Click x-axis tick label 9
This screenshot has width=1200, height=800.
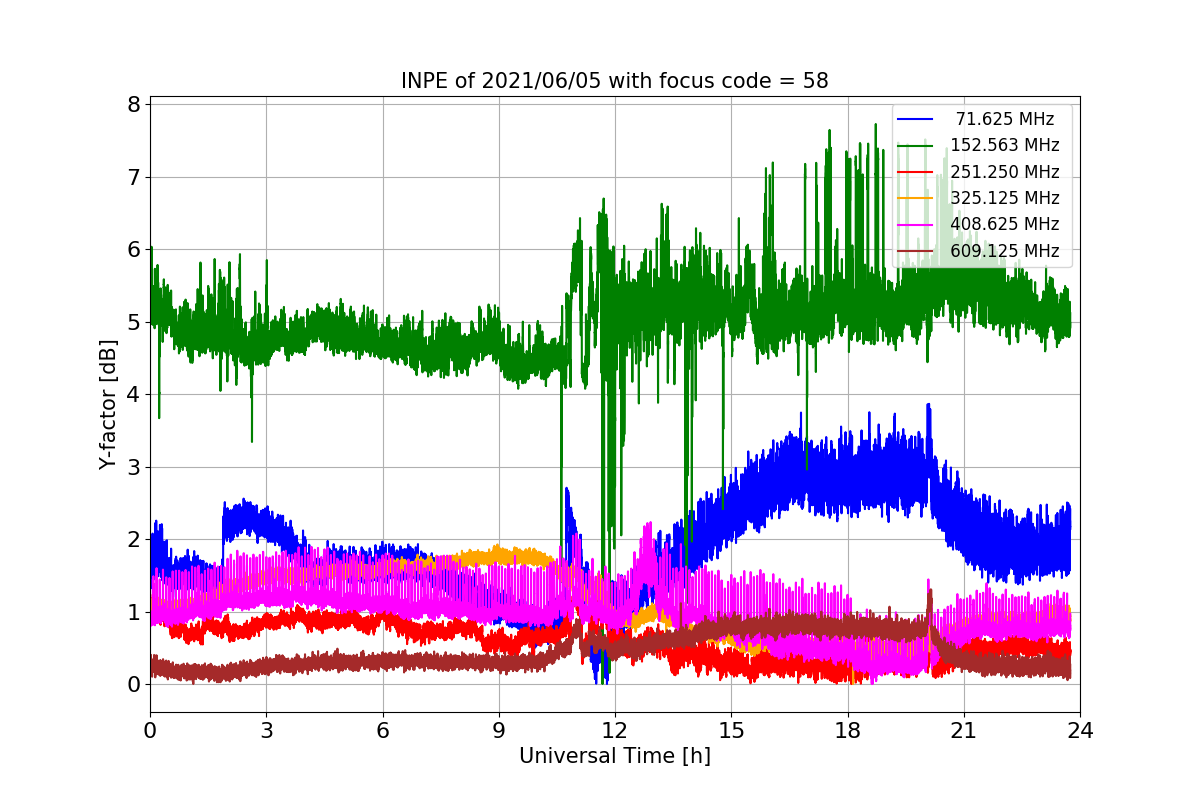click(x=499, y=730)
